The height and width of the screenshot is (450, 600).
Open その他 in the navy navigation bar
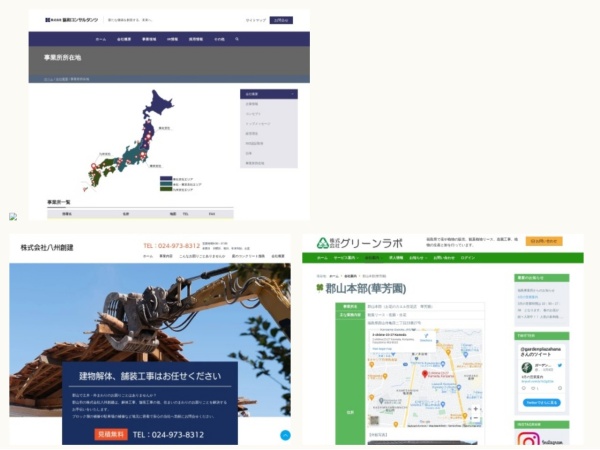tap(219, 39)
